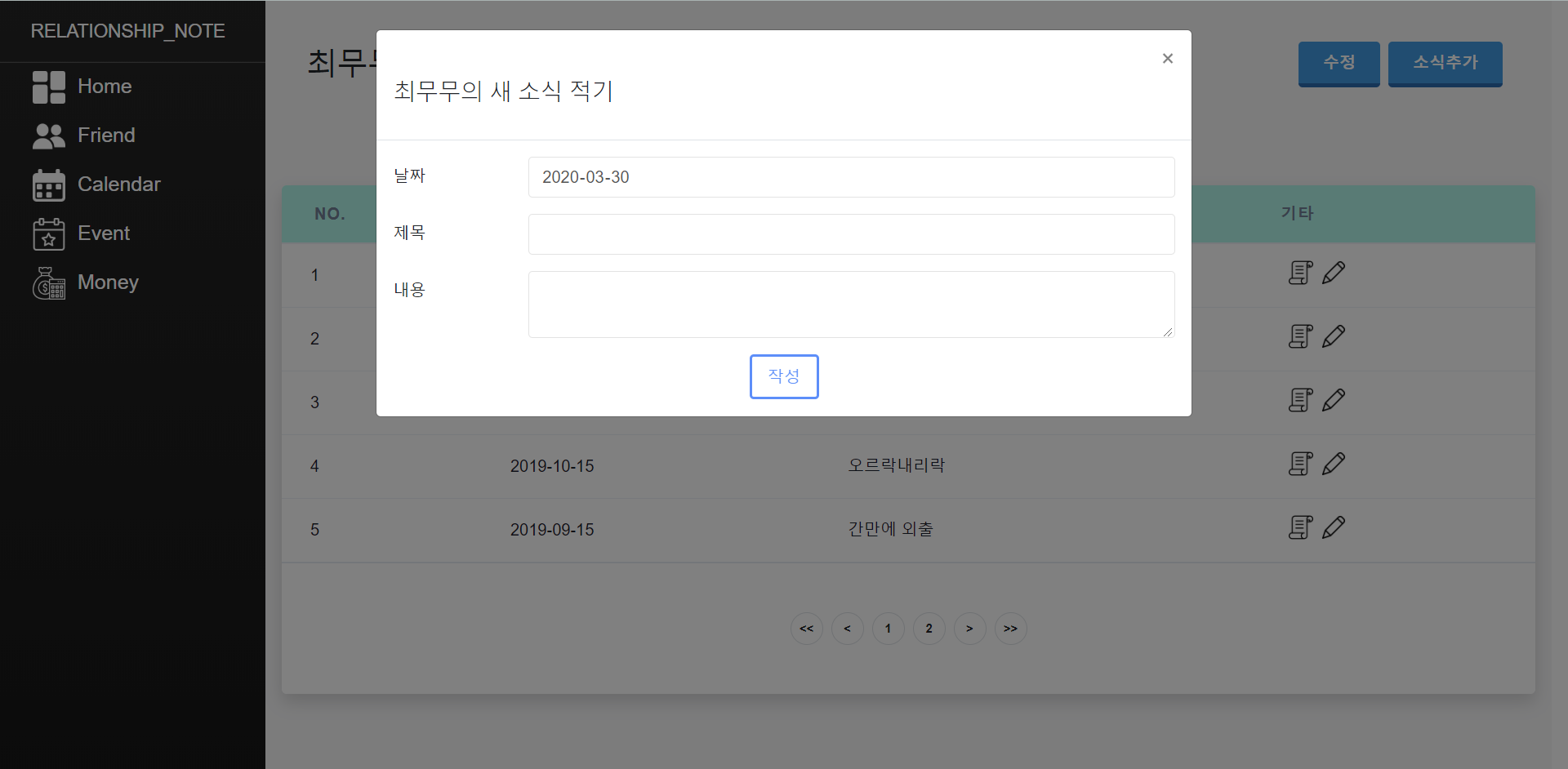Click the 날짜 date field showing 2020-03-30
1568x769 pixels.
click(851, 177)
